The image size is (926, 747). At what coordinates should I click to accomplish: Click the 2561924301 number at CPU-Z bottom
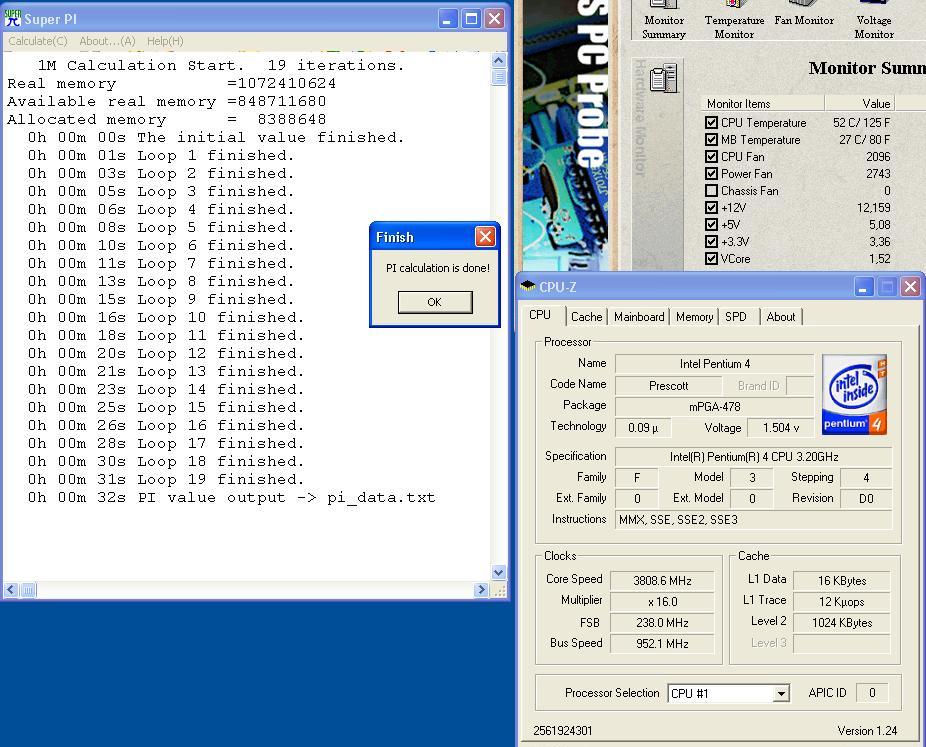(x=562, y=730)
